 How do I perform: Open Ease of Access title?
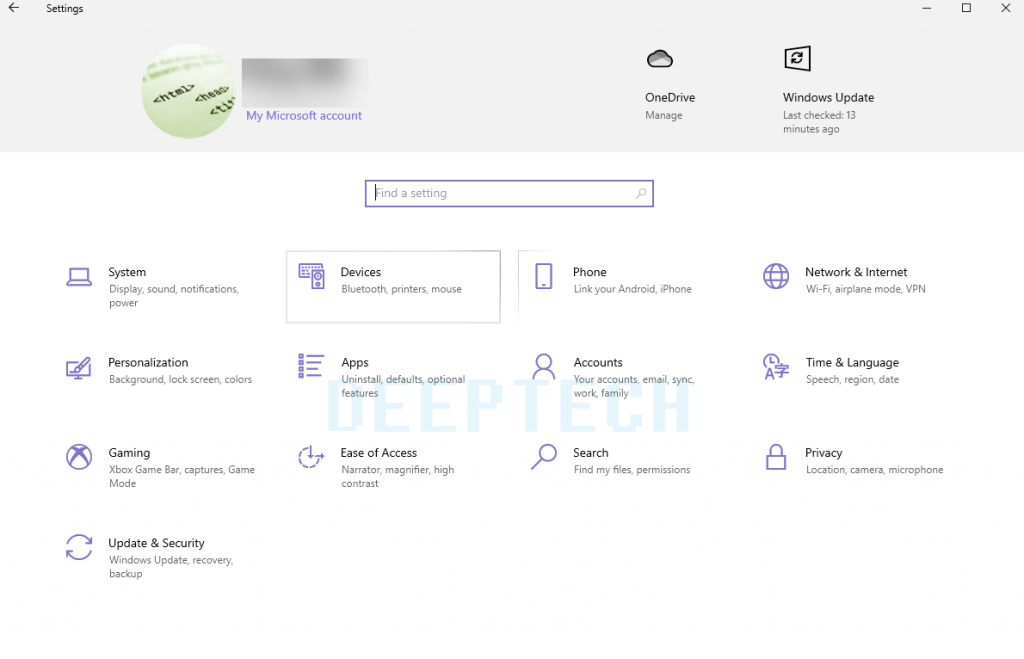(379, 453)
